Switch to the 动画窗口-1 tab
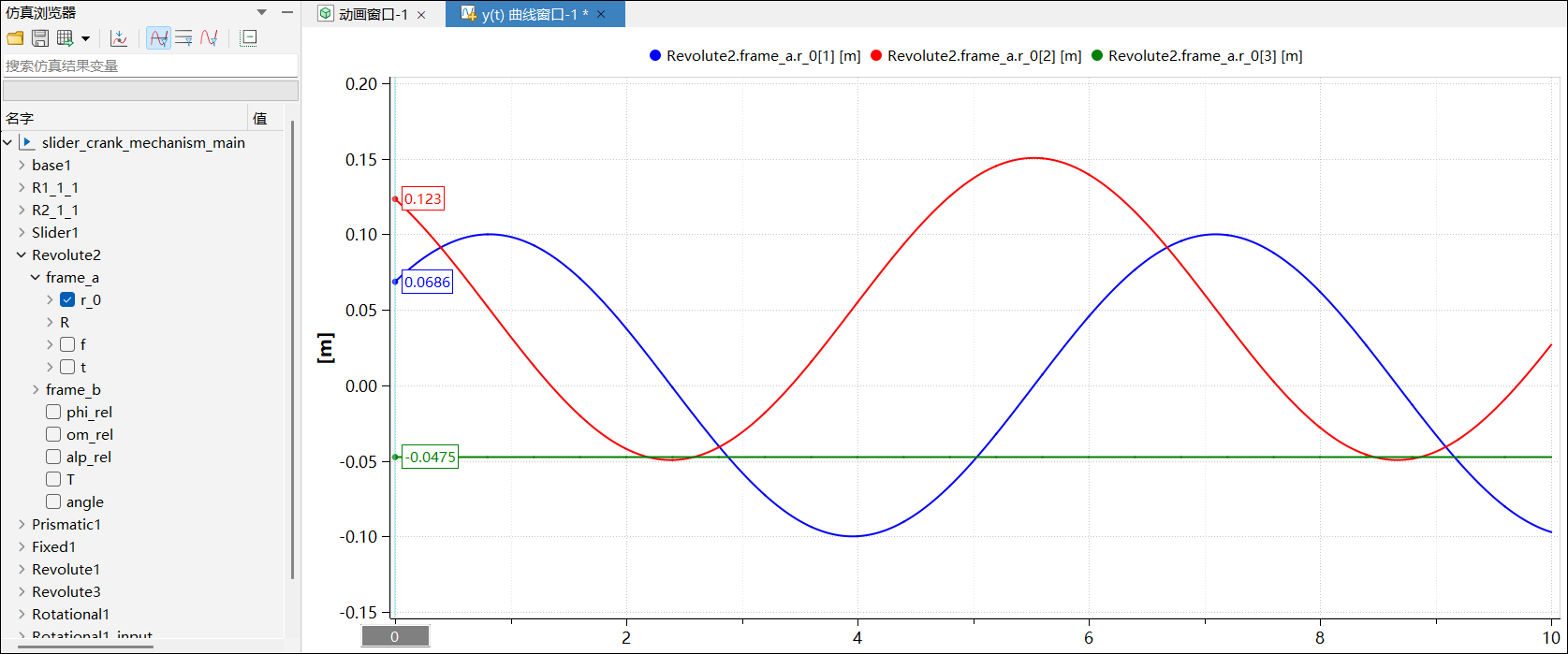The width and height of the screenshot is (1568, 654). [x=372, y=15]
